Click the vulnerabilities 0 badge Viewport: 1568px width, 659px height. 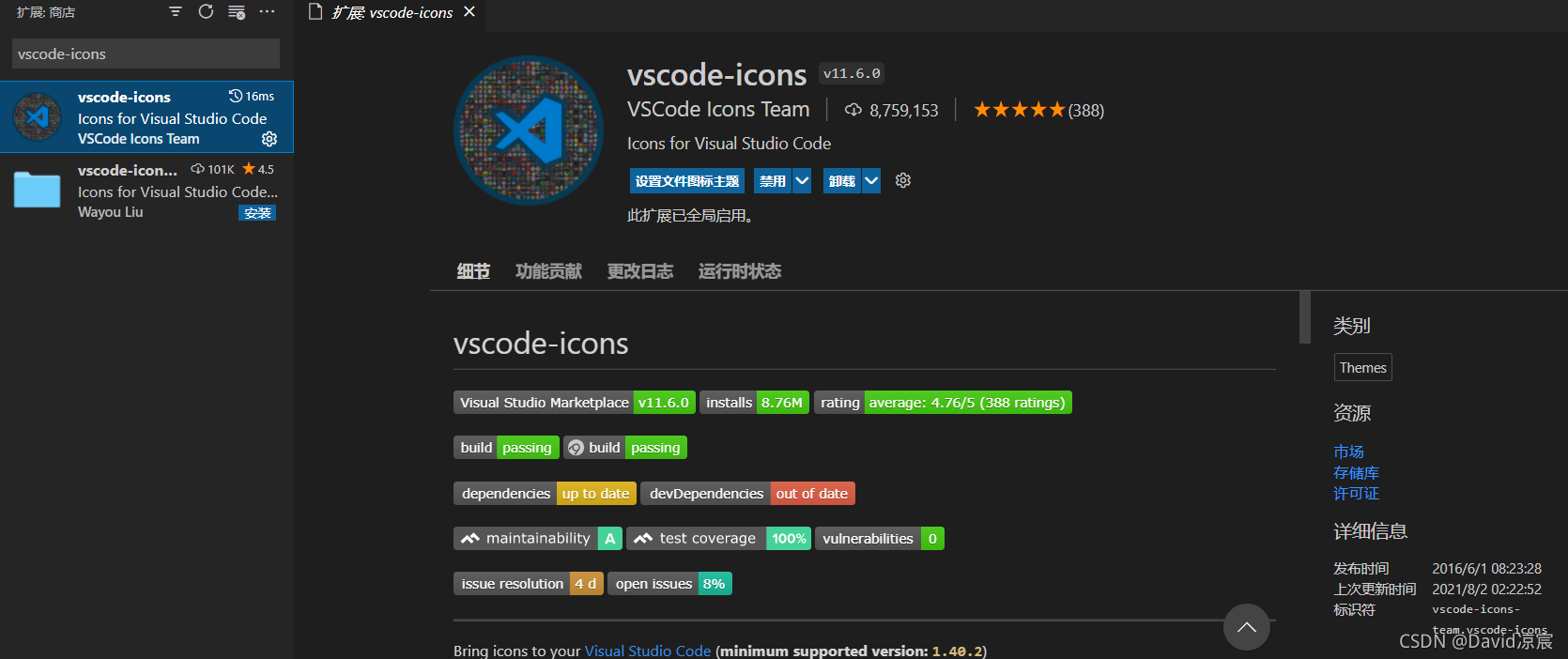tap(880, 538)
